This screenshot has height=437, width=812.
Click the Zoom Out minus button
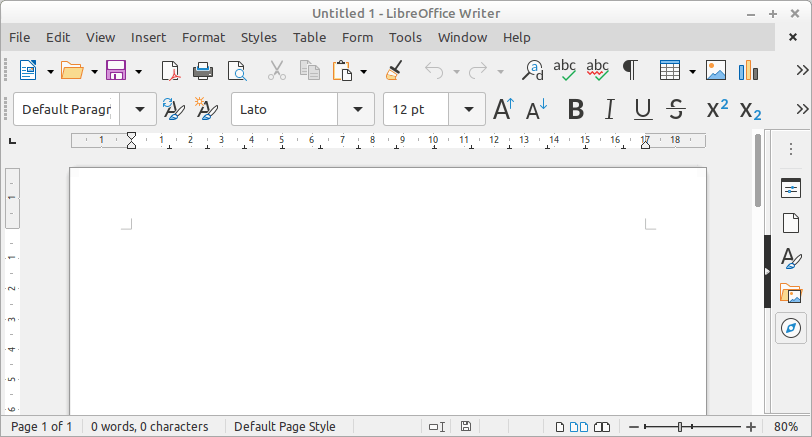pos(634,427)
